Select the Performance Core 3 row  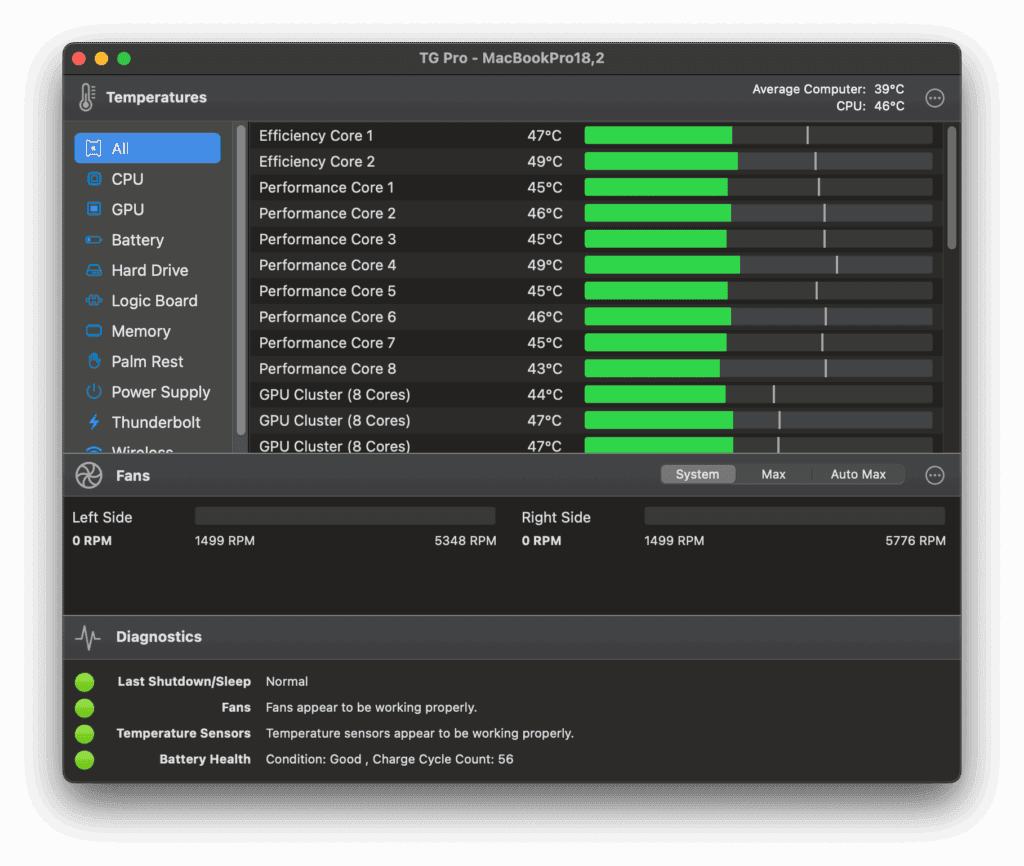pos(596,239)
